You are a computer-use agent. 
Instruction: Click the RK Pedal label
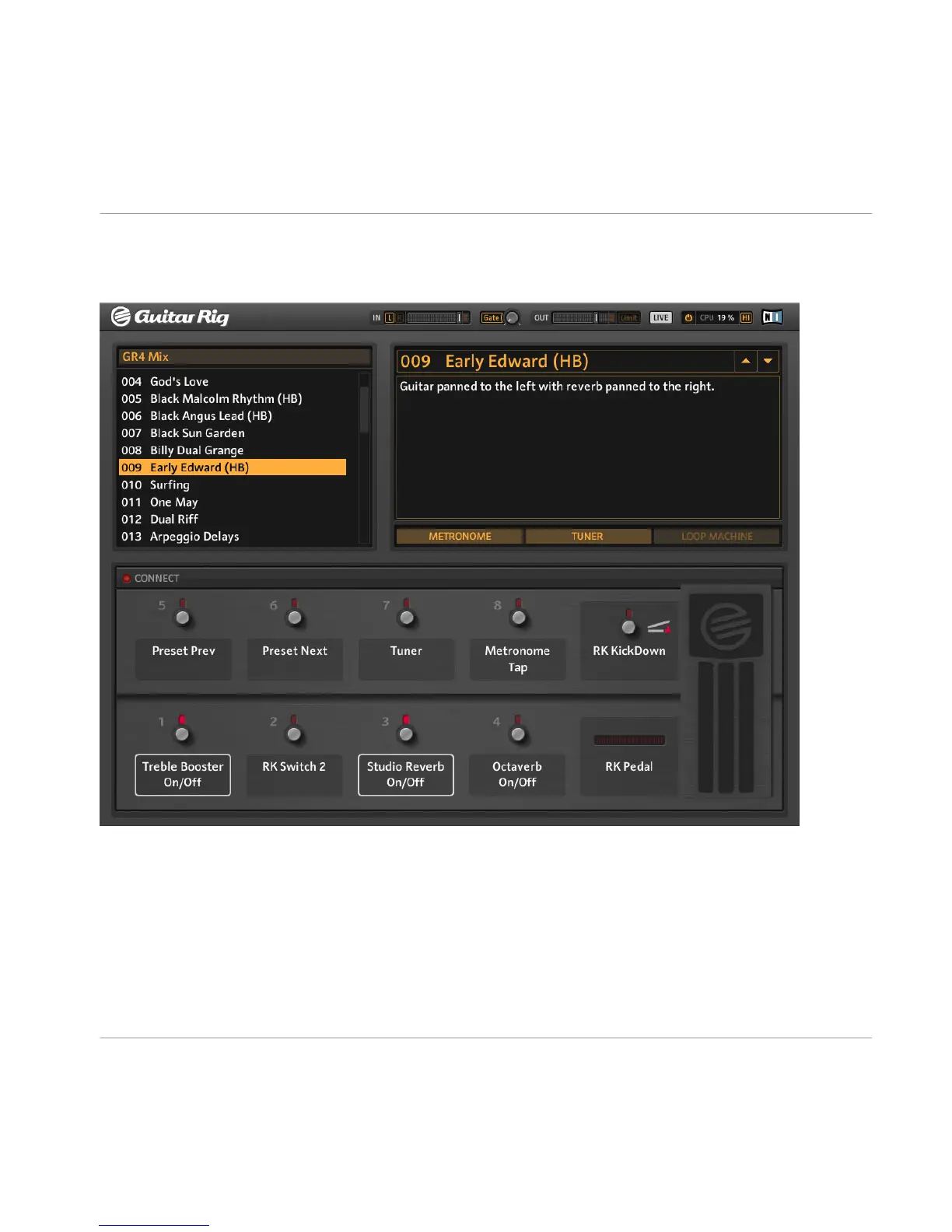coord(629,767)
